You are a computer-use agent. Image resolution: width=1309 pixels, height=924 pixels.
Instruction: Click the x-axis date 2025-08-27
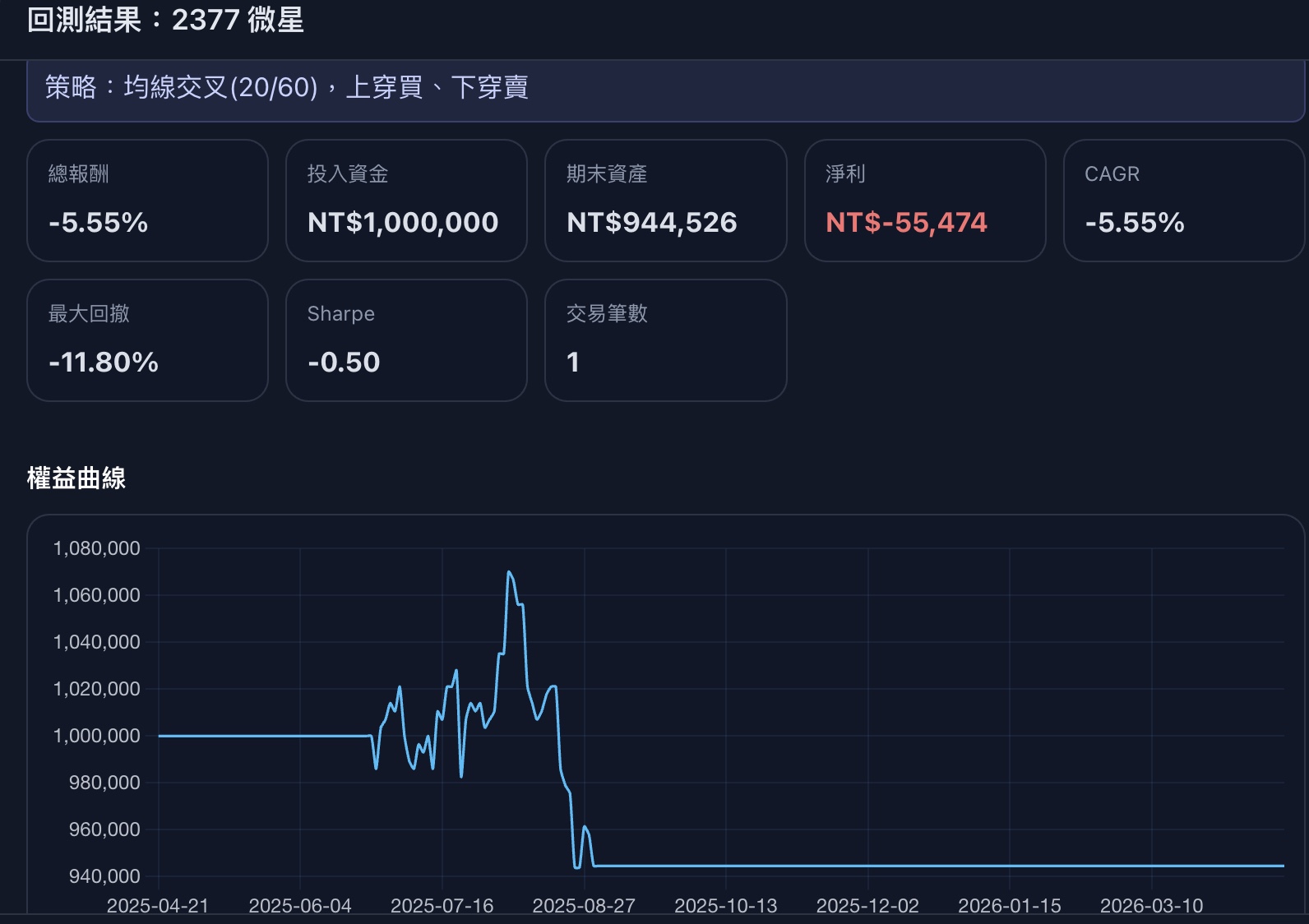click(x=584, y=905)
